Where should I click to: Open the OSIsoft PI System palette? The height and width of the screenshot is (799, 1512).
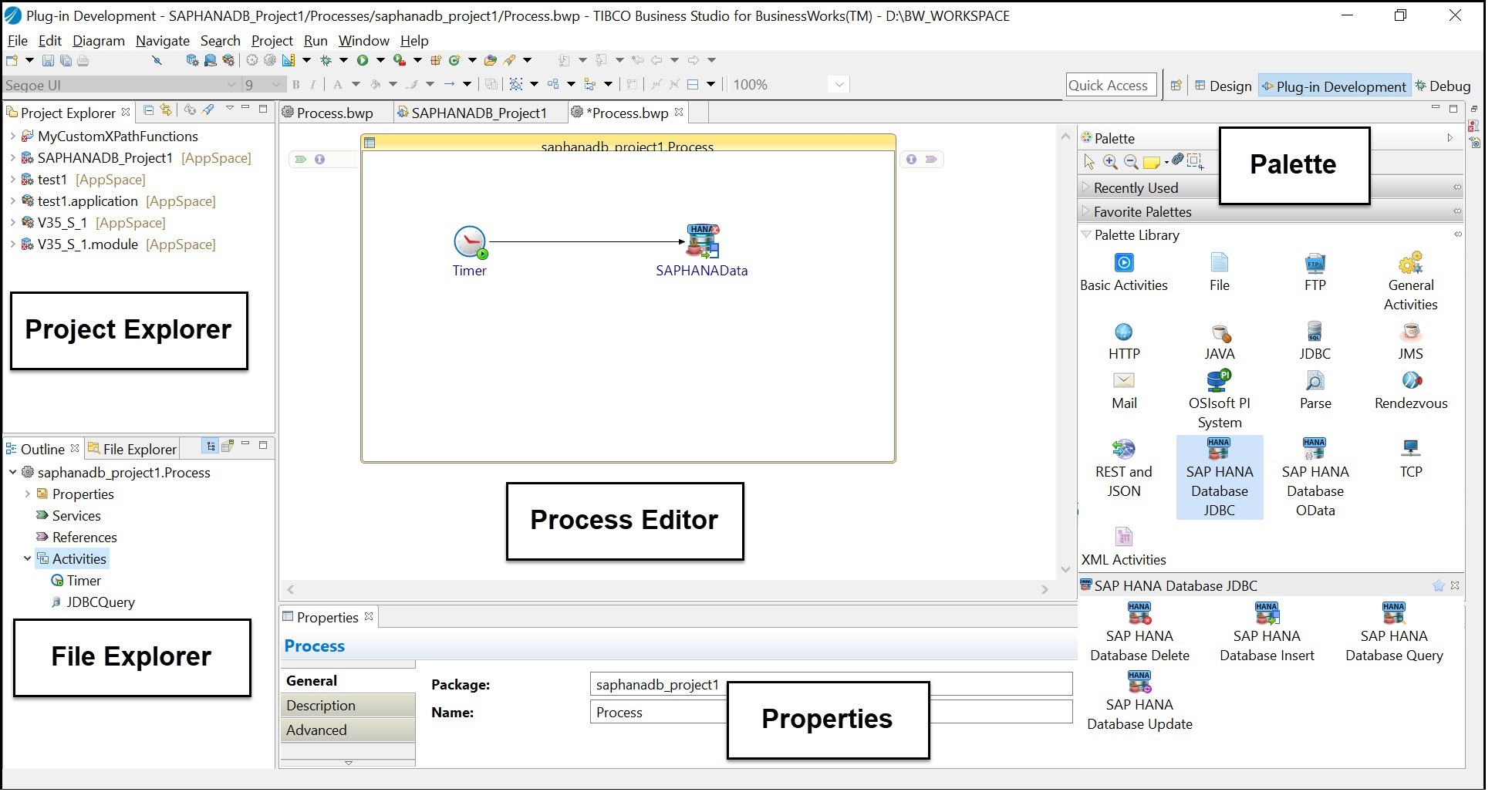click(x=1220, y=401)
